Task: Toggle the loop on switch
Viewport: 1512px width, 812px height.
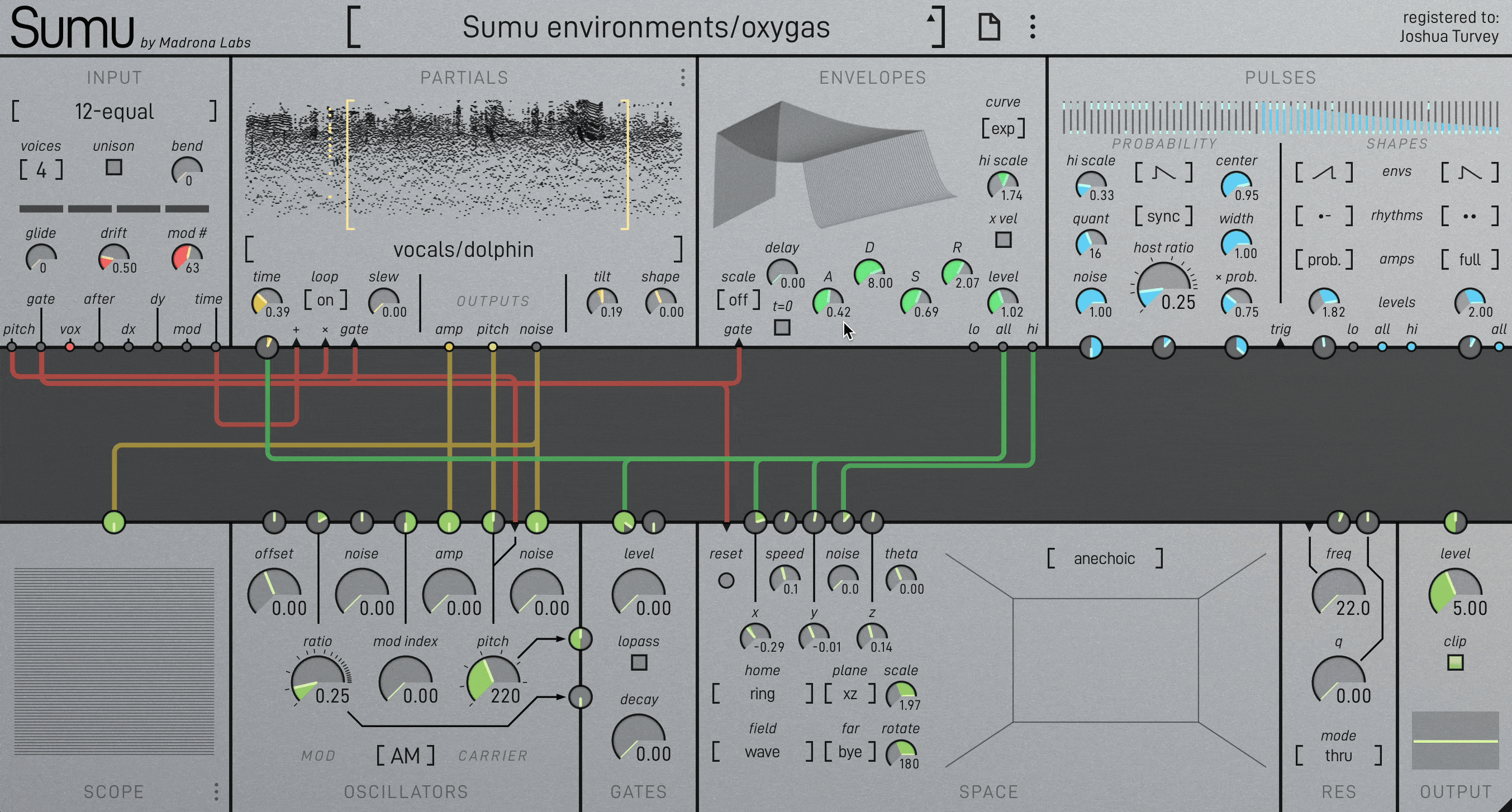Action: click(325, 300)
